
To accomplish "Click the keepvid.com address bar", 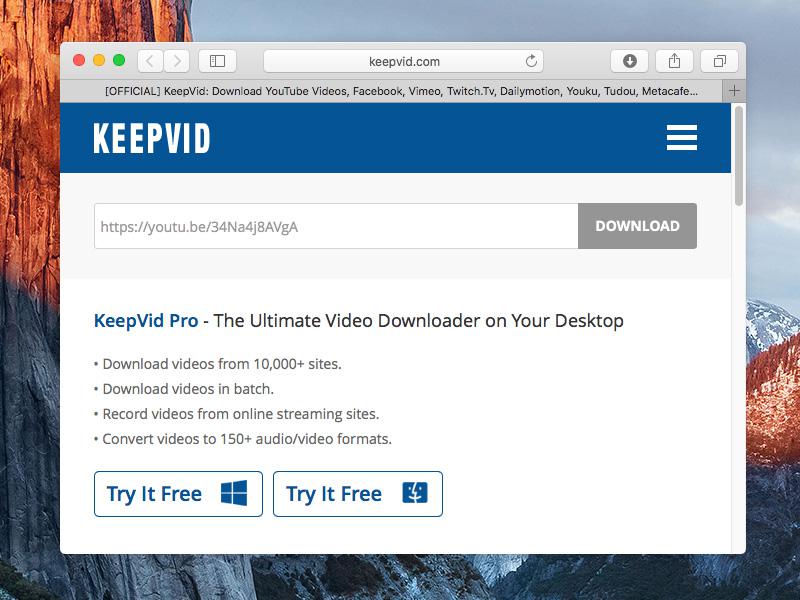I will (404, 61).
